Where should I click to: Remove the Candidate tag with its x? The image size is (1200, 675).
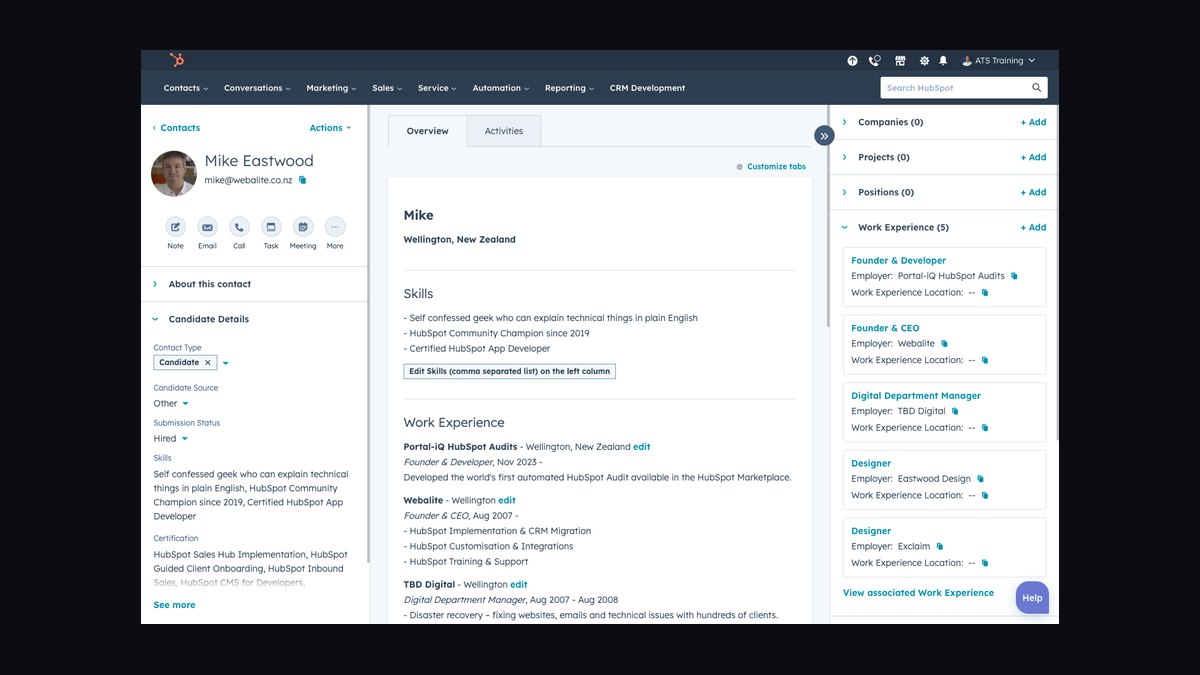pyautogui.click(x=208, y=363)
